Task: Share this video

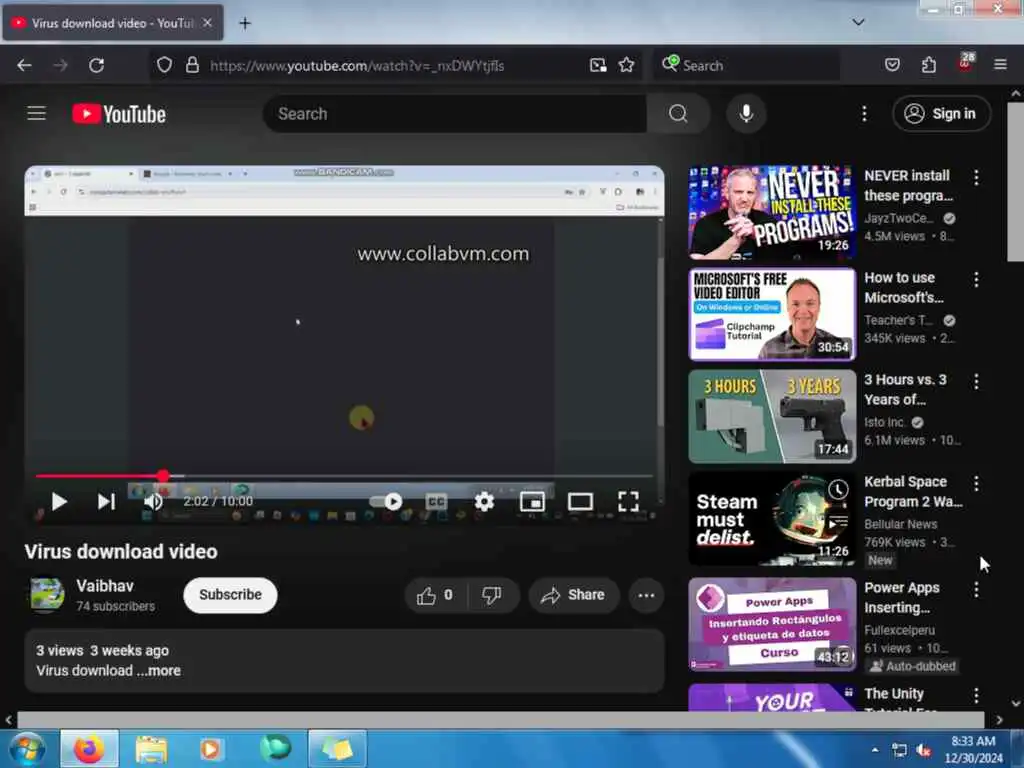Action: 573,595
